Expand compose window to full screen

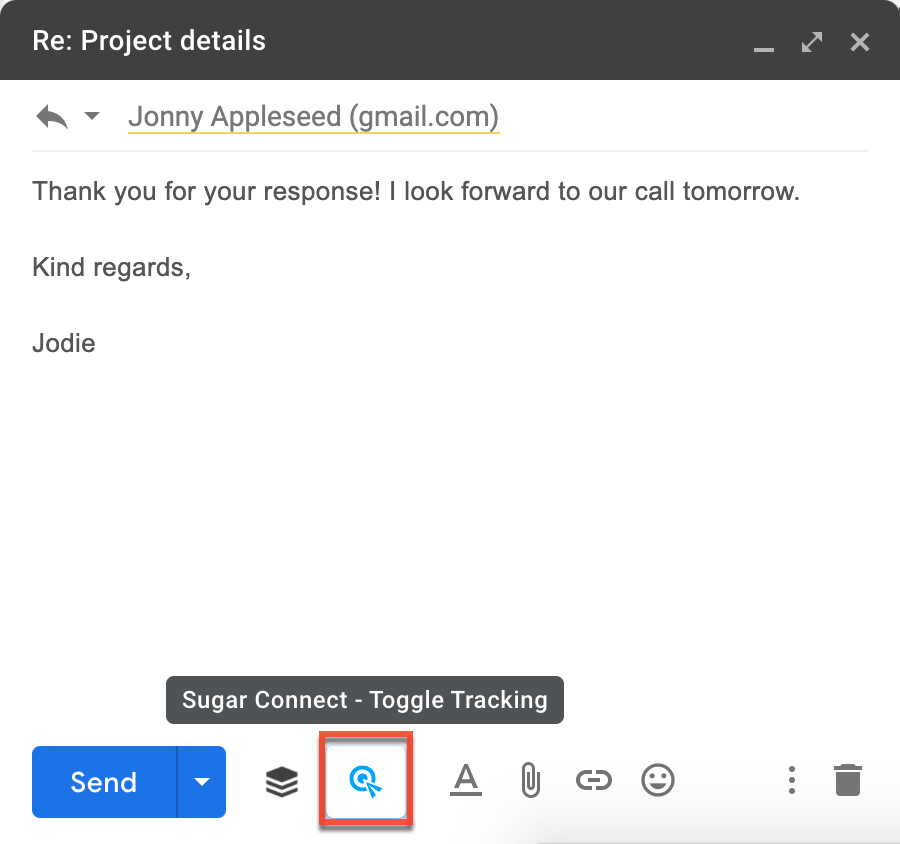(812, 42)
